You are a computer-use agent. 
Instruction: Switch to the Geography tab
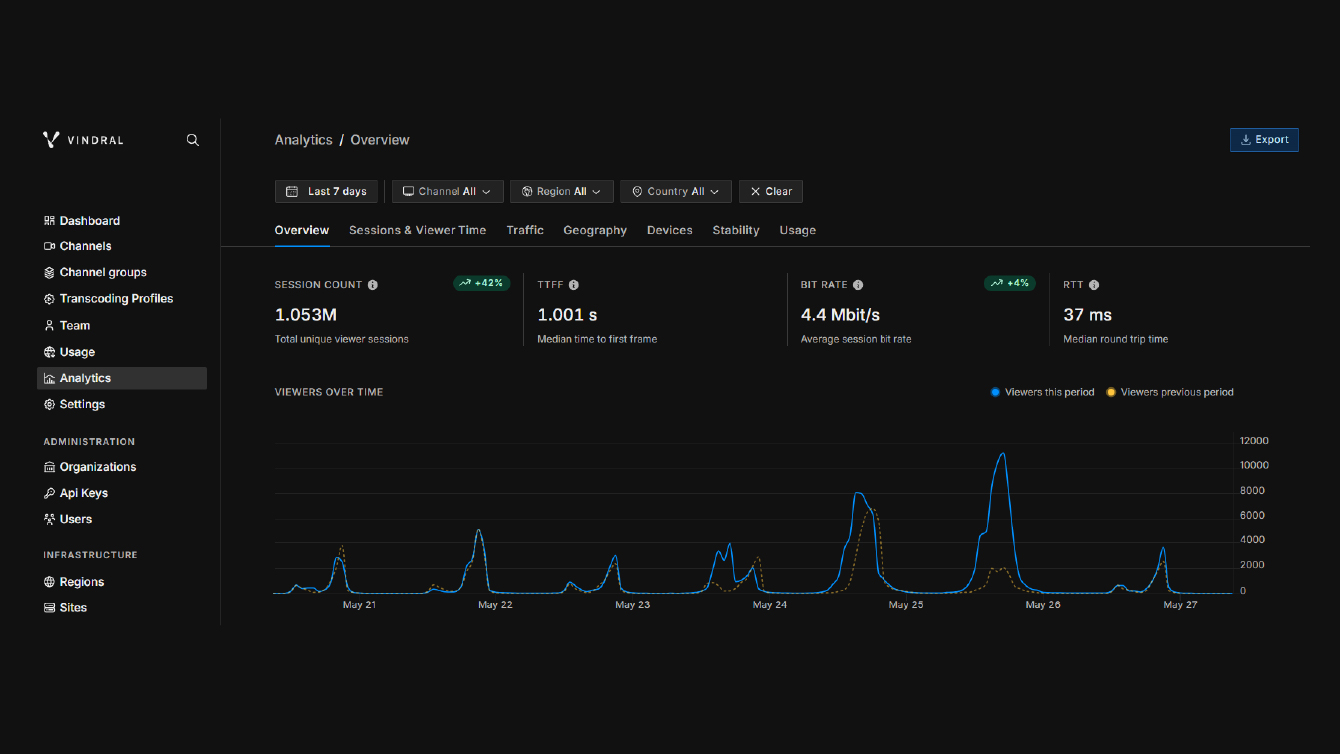tap(595, 230)
